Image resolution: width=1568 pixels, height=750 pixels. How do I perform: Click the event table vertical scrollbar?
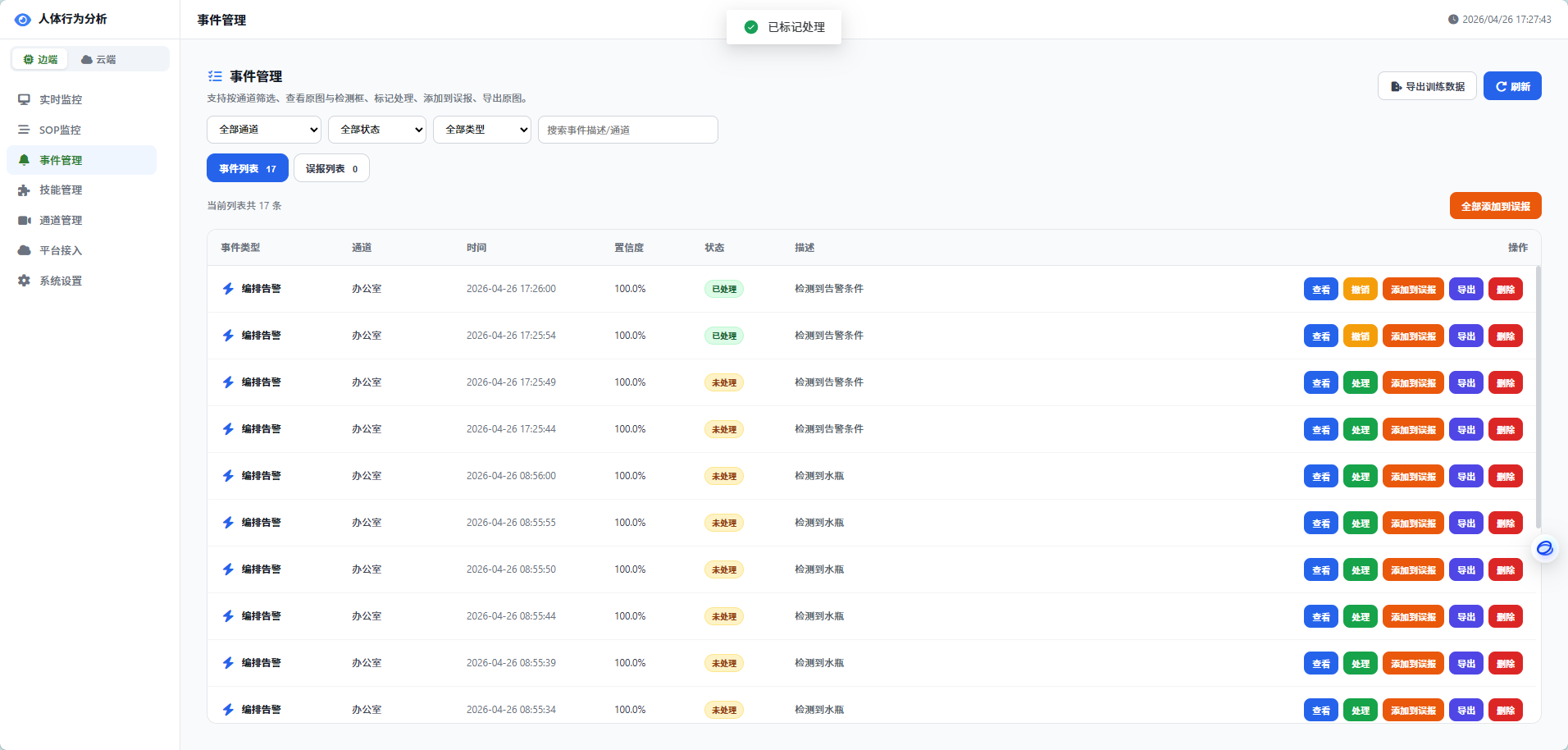[1538, 396]
